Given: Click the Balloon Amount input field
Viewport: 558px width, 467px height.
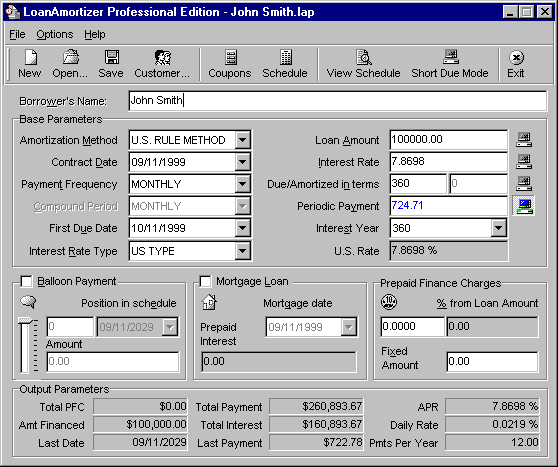Looking at the screenshot, I should coord(112,362).
